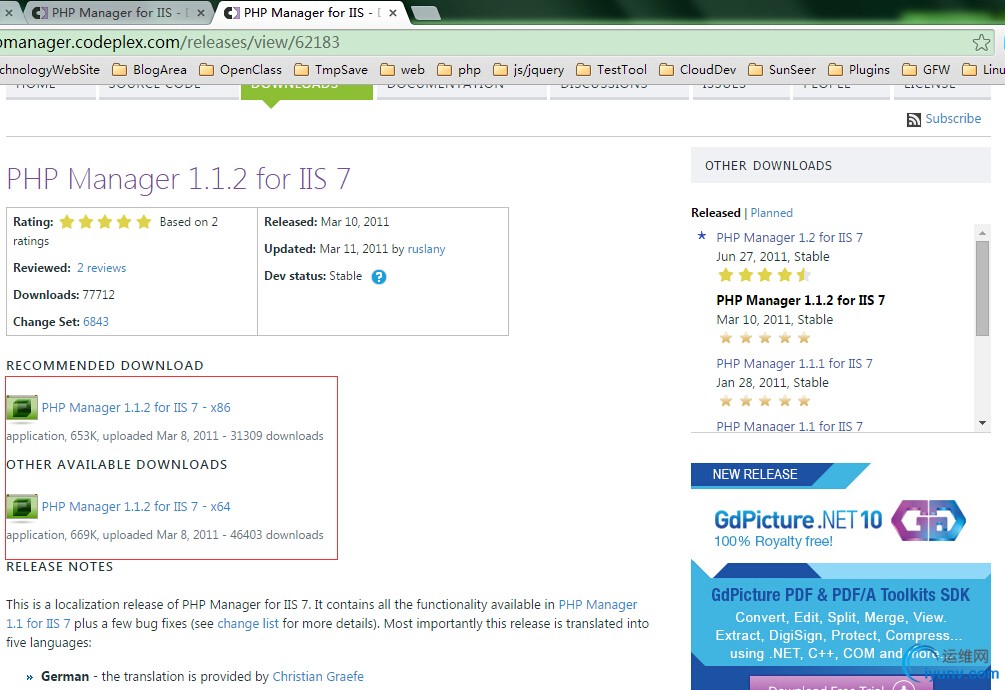Screen dimensions: 1005x690
Task: Click the Subscribe link
Action: (x=953, y=119)
